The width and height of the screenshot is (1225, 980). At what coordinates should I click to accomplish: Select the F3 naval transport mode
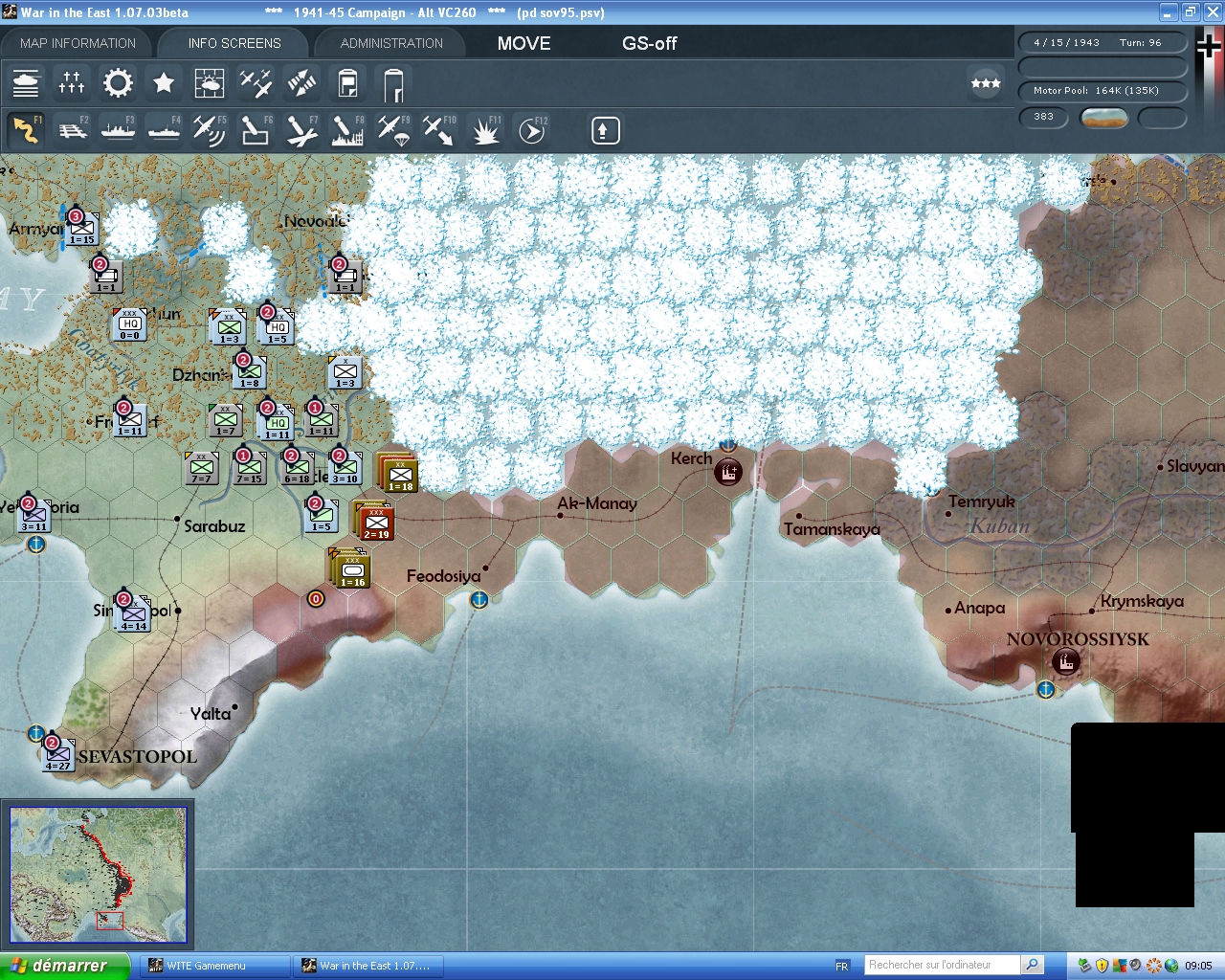pyautogui.click(x=118, y=129)
